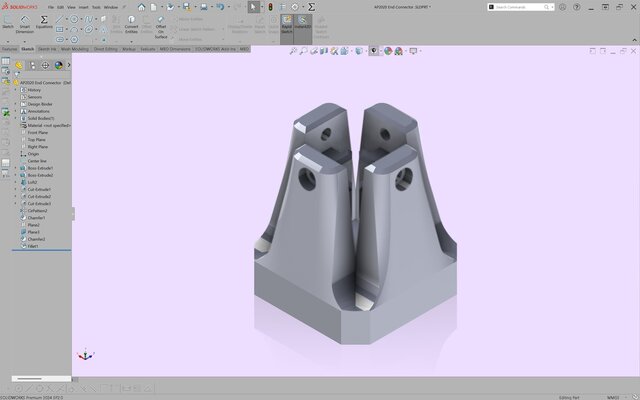
Task: Select the Front Plane item
Action: 38,132
